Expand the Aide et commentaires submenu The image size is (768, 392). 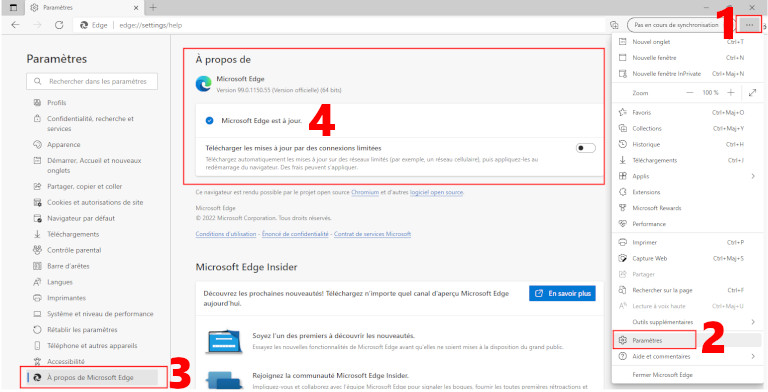pyautogui.click(x=686, y=357)
